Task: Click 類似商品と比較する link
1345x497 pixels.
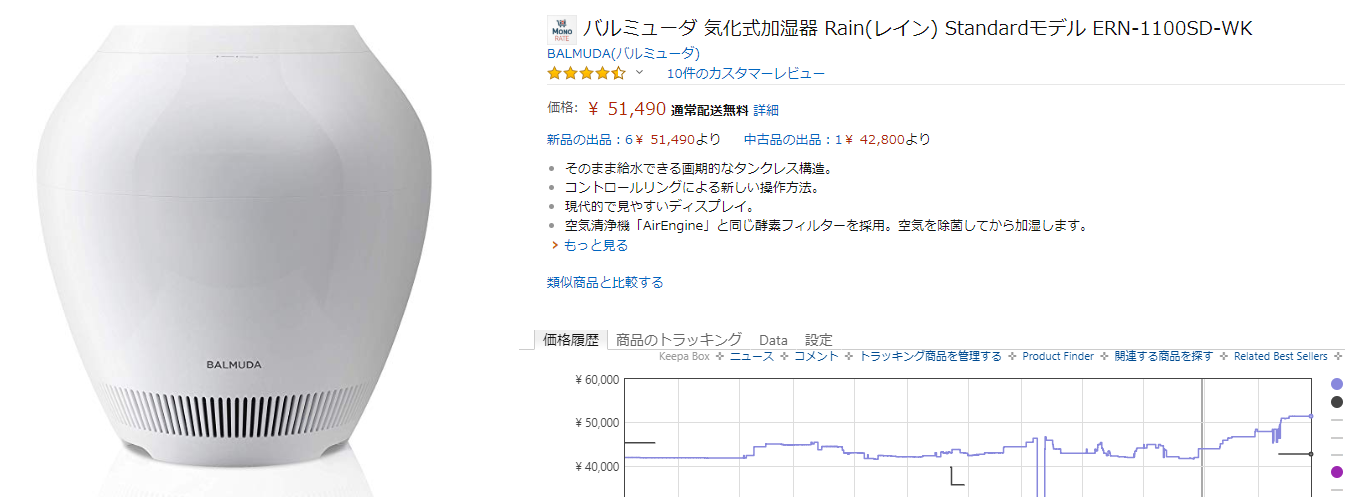Action: click(x=605, y=282)
